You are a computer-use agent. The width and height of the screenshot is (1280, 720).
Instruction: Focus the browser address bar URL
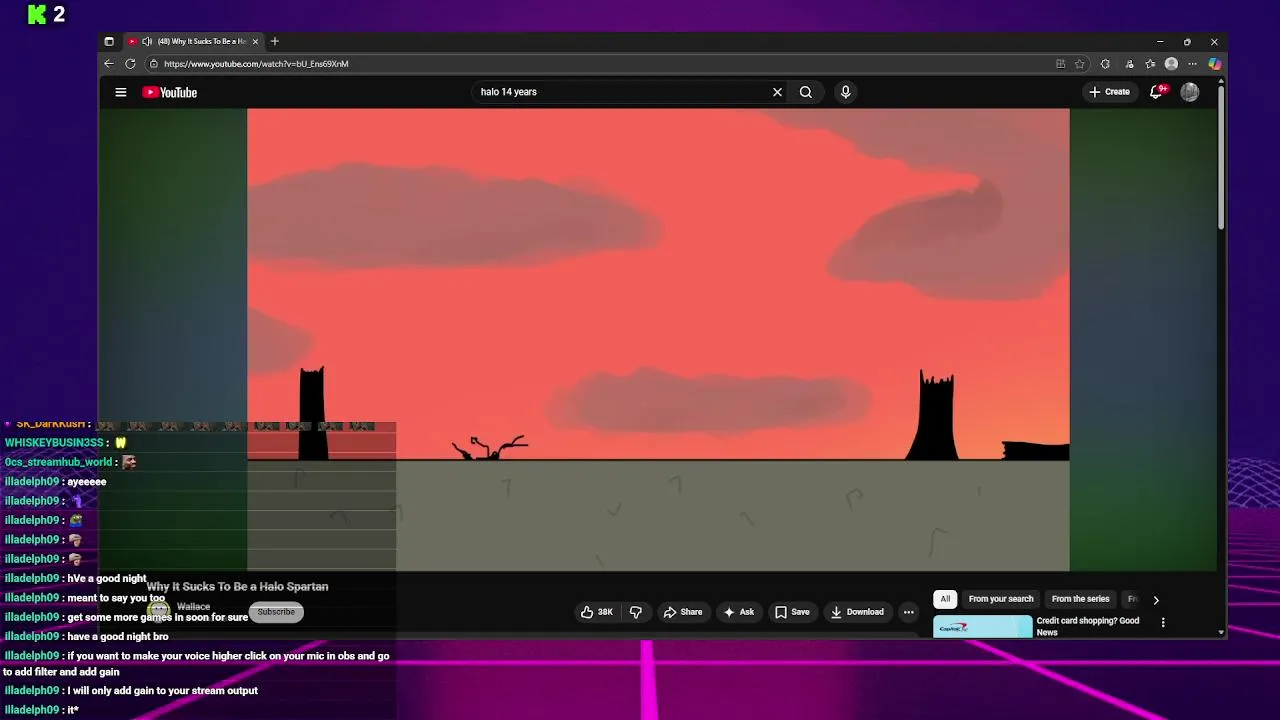pos(256,64)
